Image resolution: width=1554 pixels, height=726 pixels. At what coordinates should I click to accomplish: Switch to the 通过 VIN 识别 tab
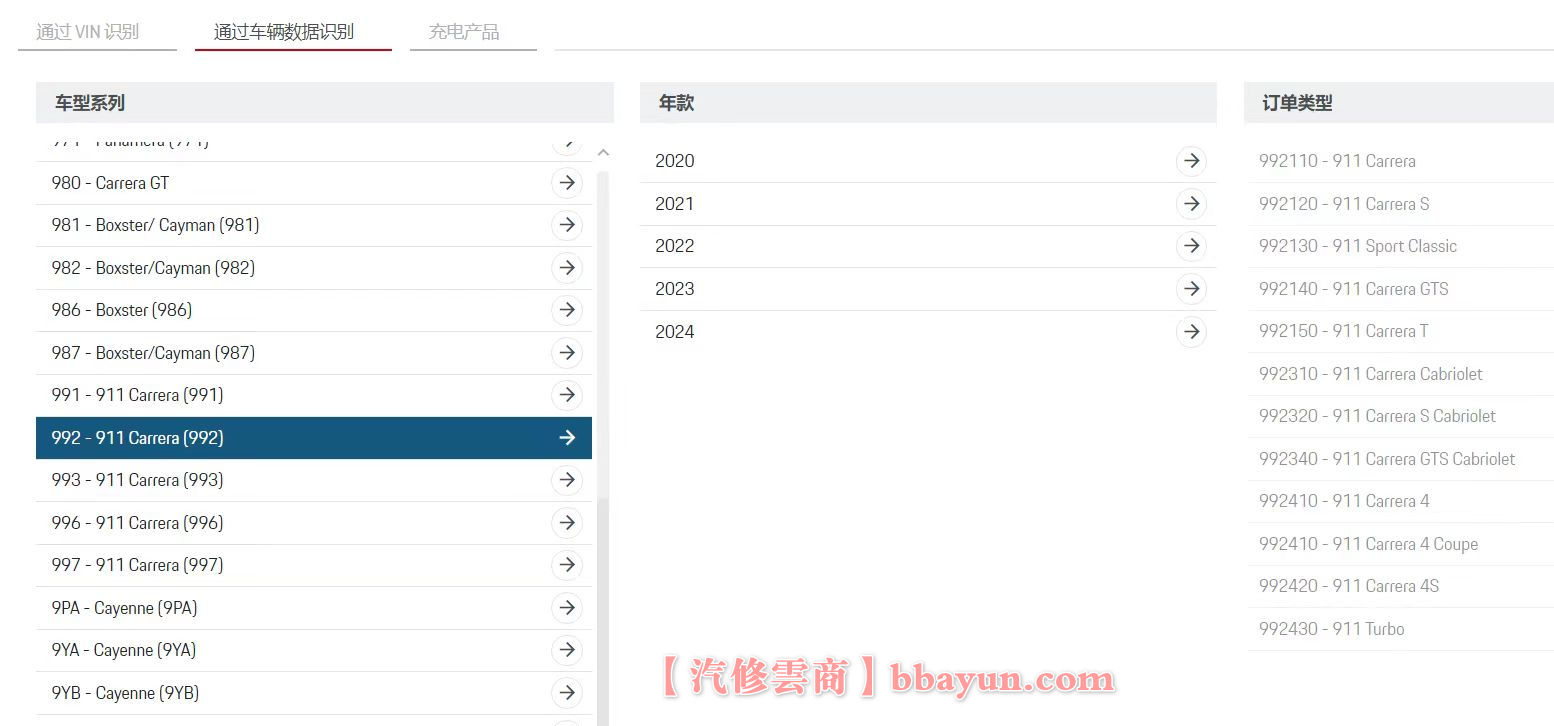click(x=90, y=31)
